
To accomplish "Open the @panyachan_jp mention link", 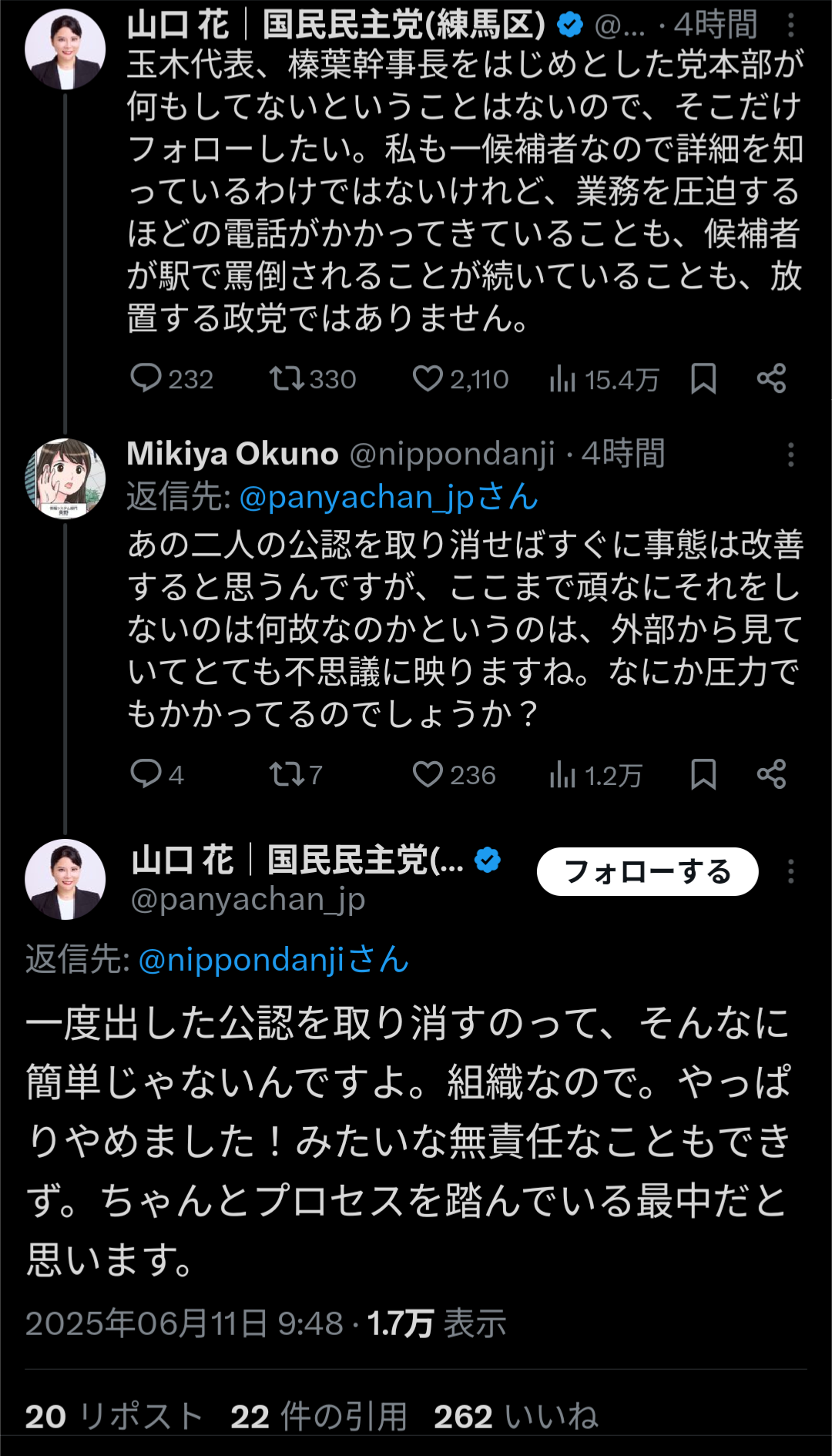I will click(388, 498).
